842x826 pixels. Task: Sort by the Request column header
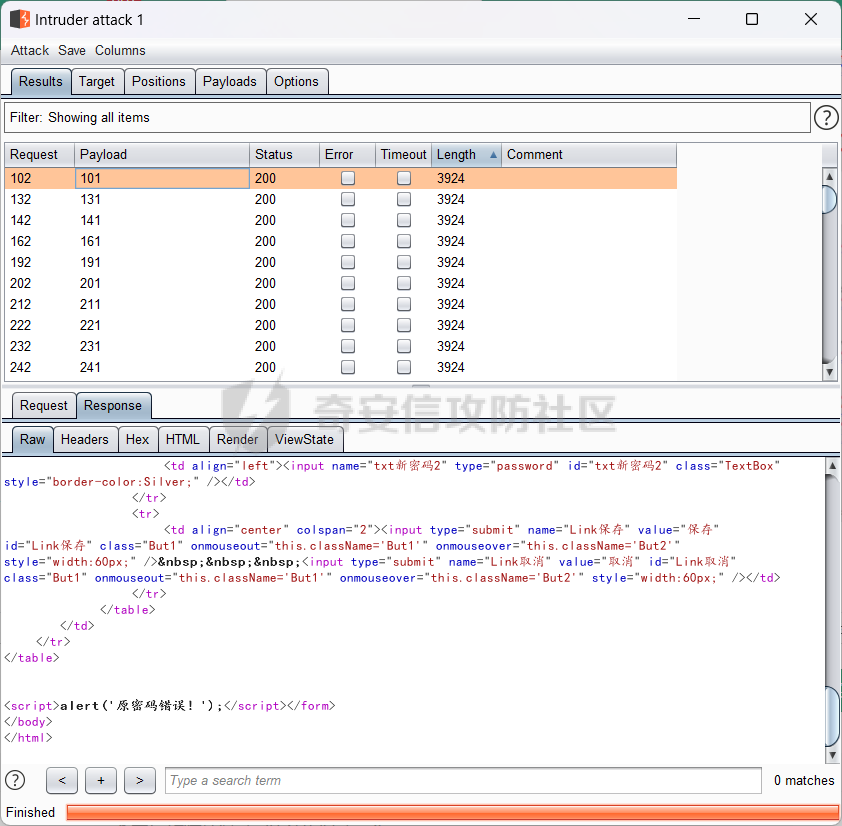click(x=39, y=155)
